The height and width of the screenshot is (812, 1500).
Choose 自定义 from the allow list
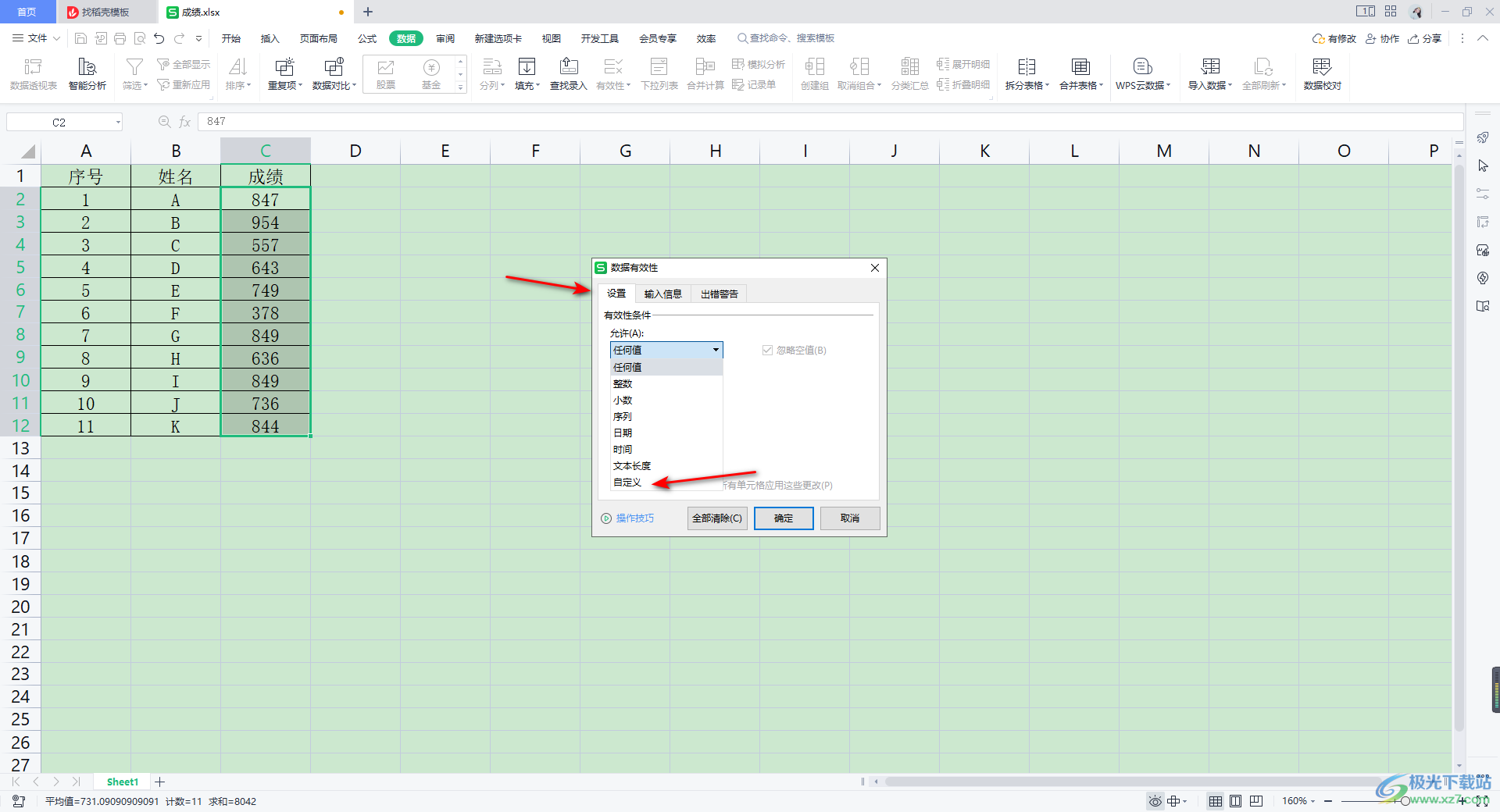(x=666, y=482)
